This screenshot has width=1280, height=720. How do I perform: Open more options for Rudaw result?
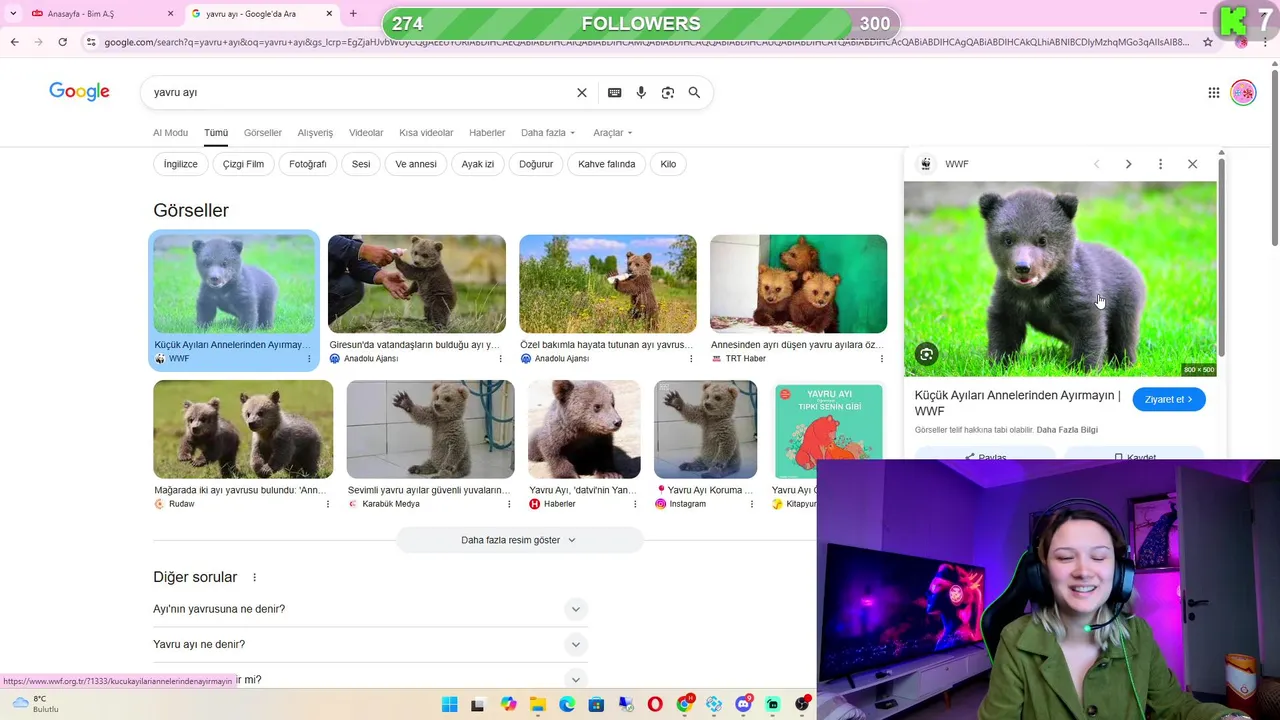327,504
